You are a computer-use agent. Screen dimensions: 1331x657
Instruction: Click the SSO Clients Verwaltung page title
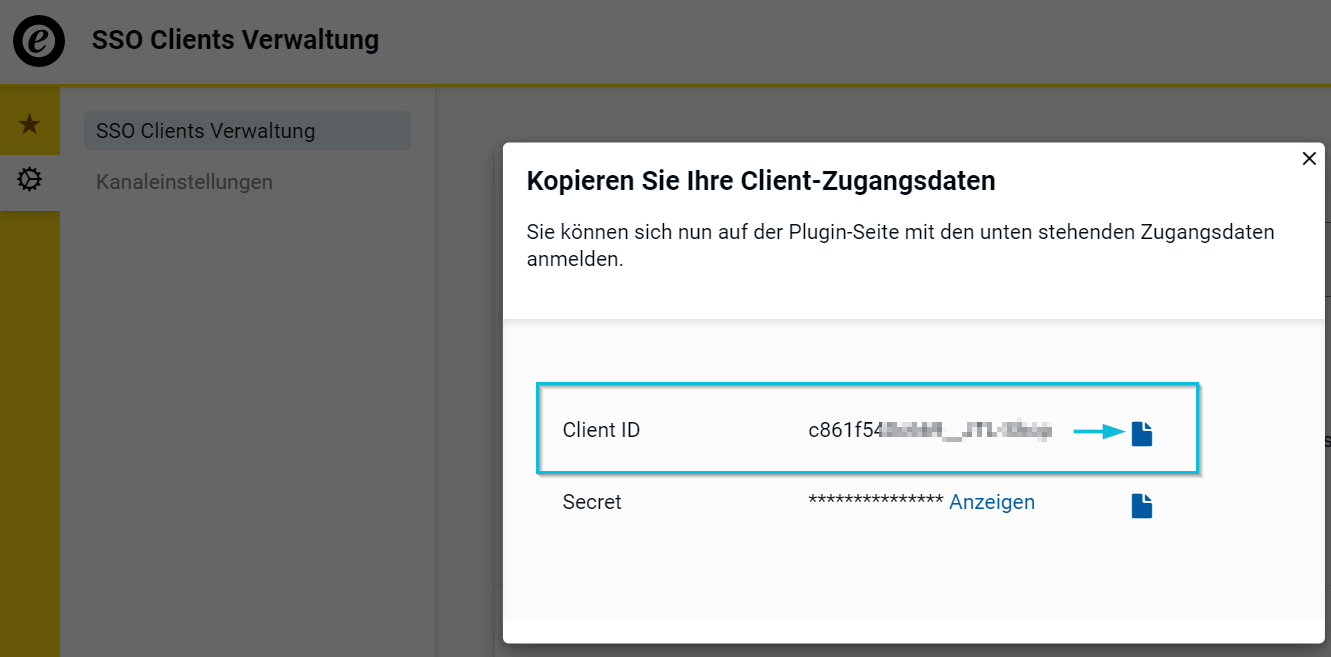(235, 40)
